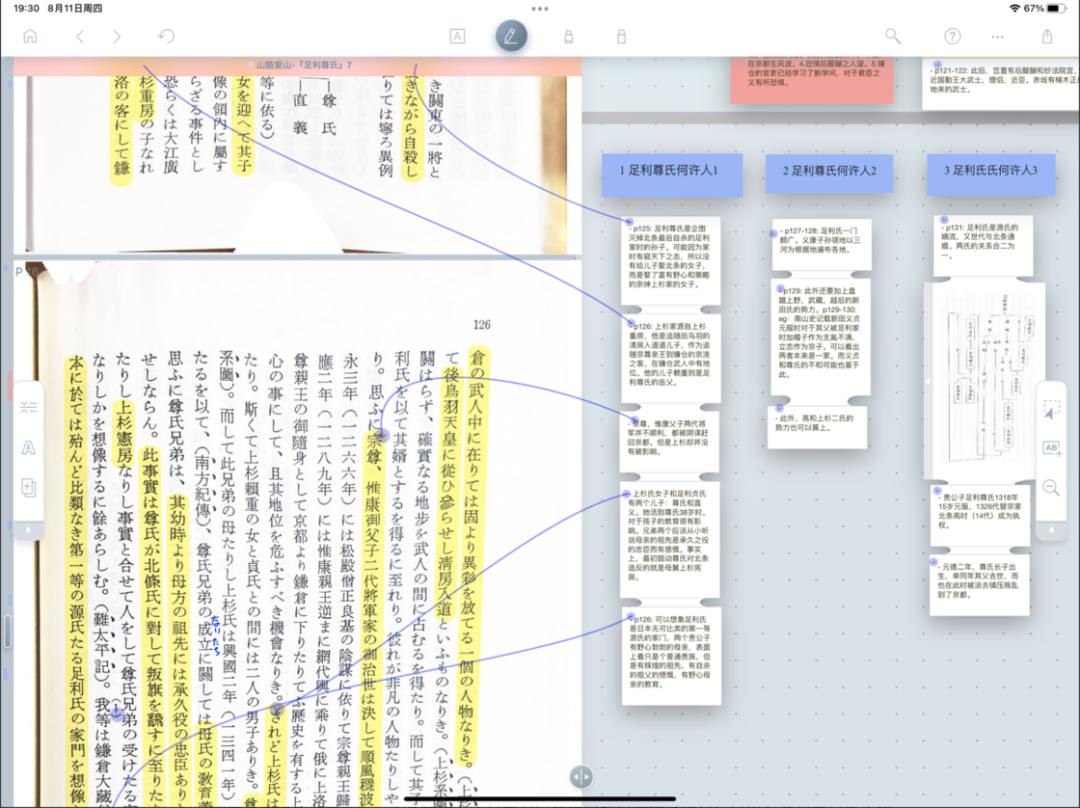Go to the home library icon
The height and width of the screenshot is (808, 1080).
(x=30, y=37)
